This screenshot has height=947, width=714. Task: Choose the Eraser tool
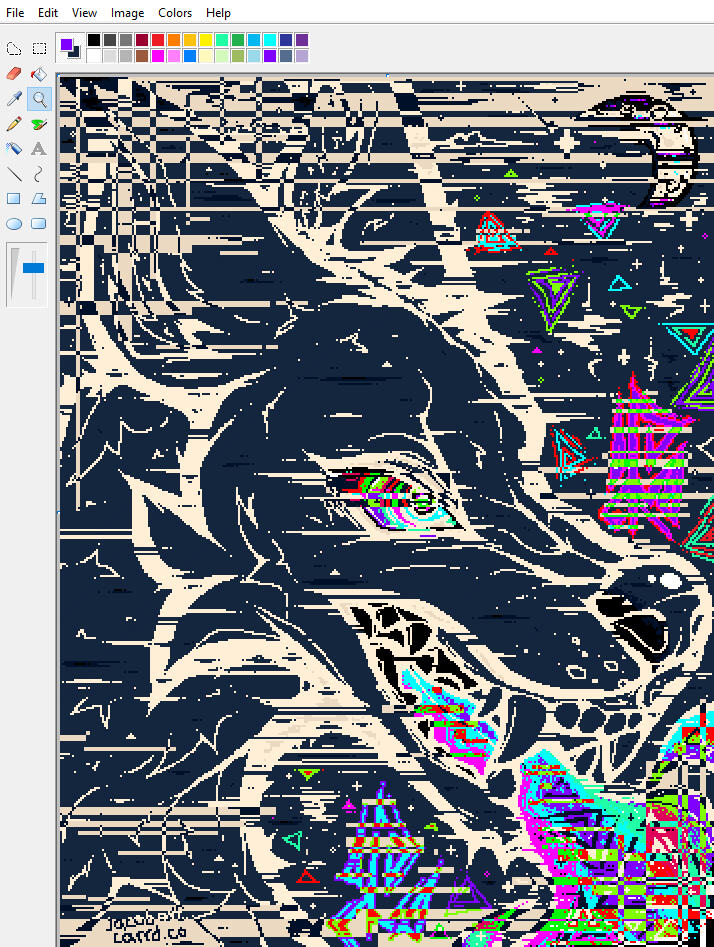point(14,74)
